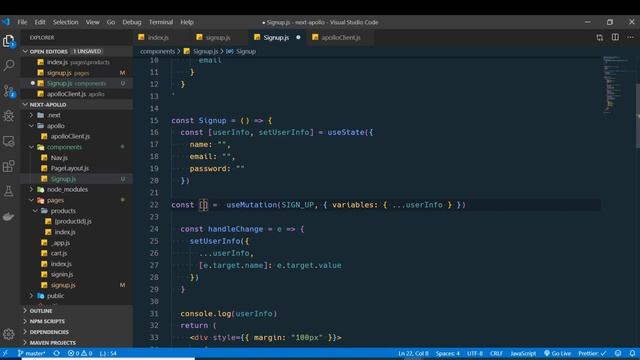Click components in the breadcrumb path

tap(157, 51)
